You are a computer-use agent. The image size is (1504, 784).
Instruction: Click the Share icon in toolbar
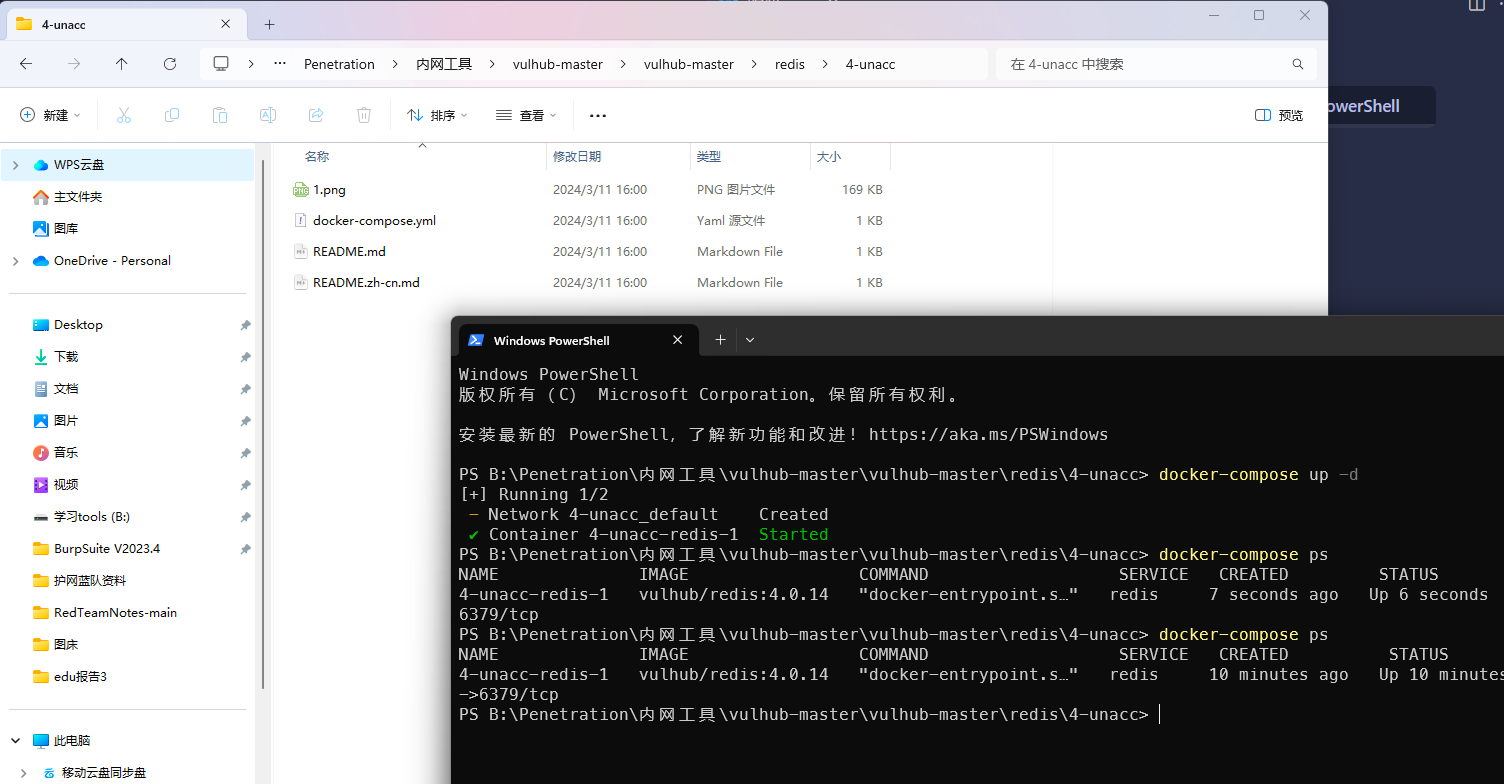coord(316,115)
